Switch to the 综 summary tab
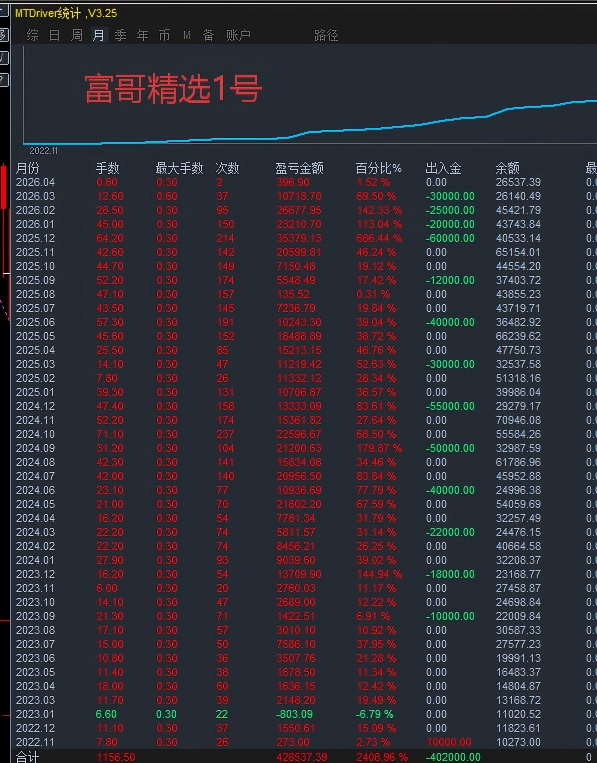 click(33, 35)
